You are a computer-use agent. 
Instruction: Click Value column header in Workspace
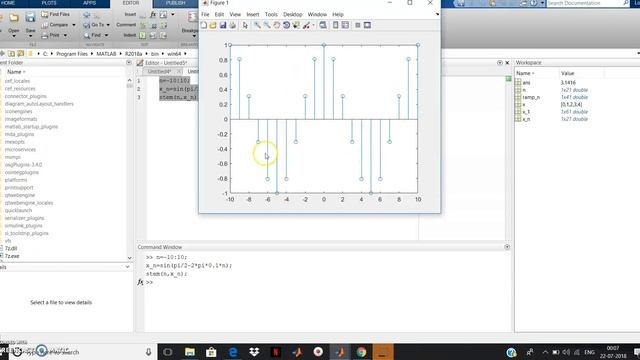(567, 73)
